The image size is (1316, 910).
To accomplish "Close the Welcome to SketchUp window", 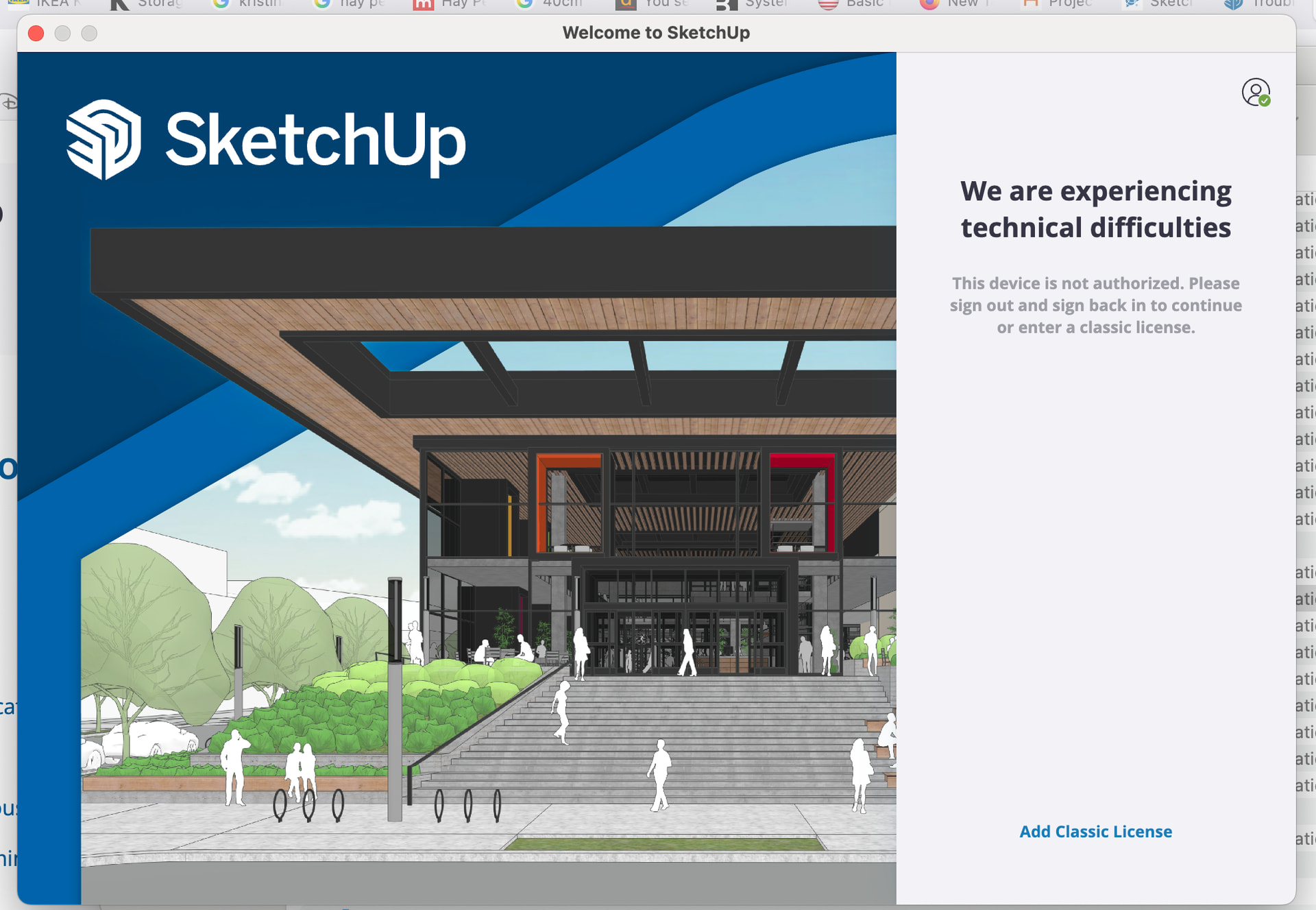I will coord(36,33).
